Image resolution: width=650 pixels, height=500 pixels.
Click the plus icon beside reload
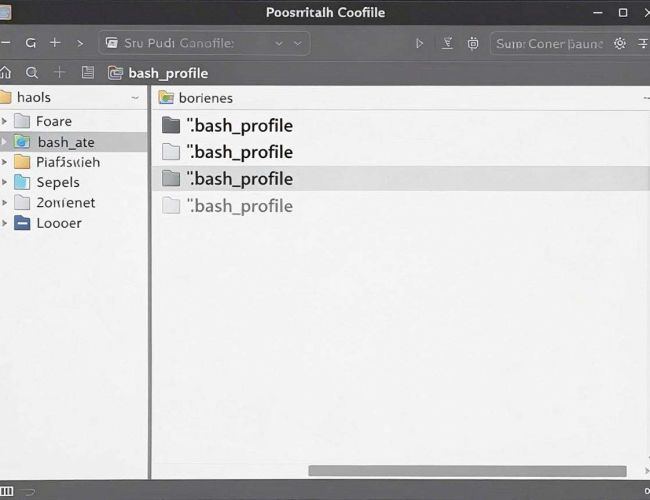click(x=55, y=43)
